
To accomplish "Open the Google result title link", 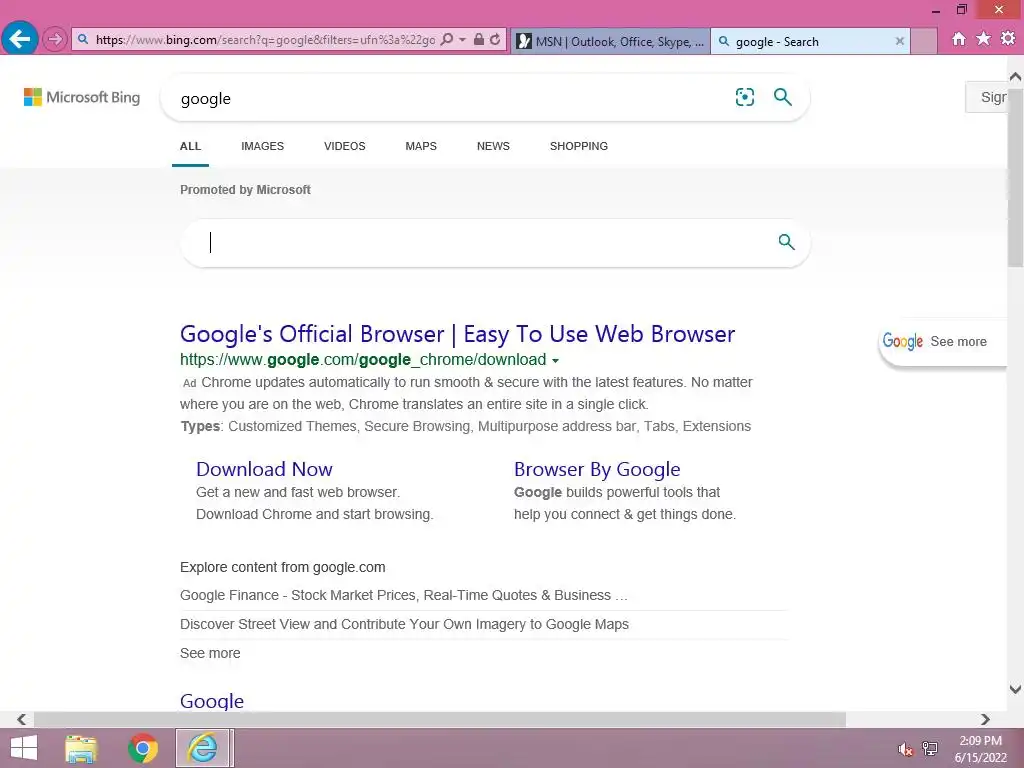I will 212,701.
